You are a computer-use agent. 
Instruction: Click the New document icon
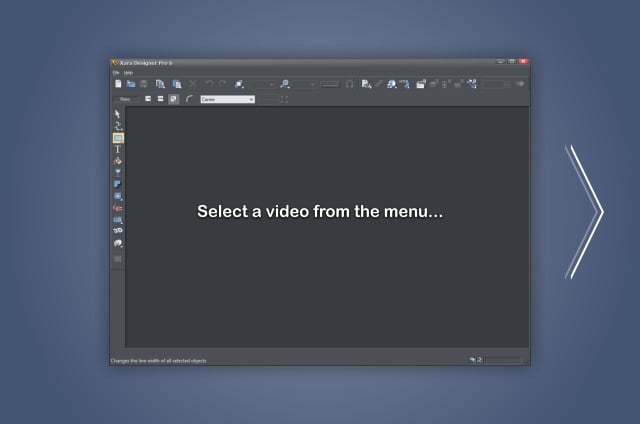coord(116,84)
